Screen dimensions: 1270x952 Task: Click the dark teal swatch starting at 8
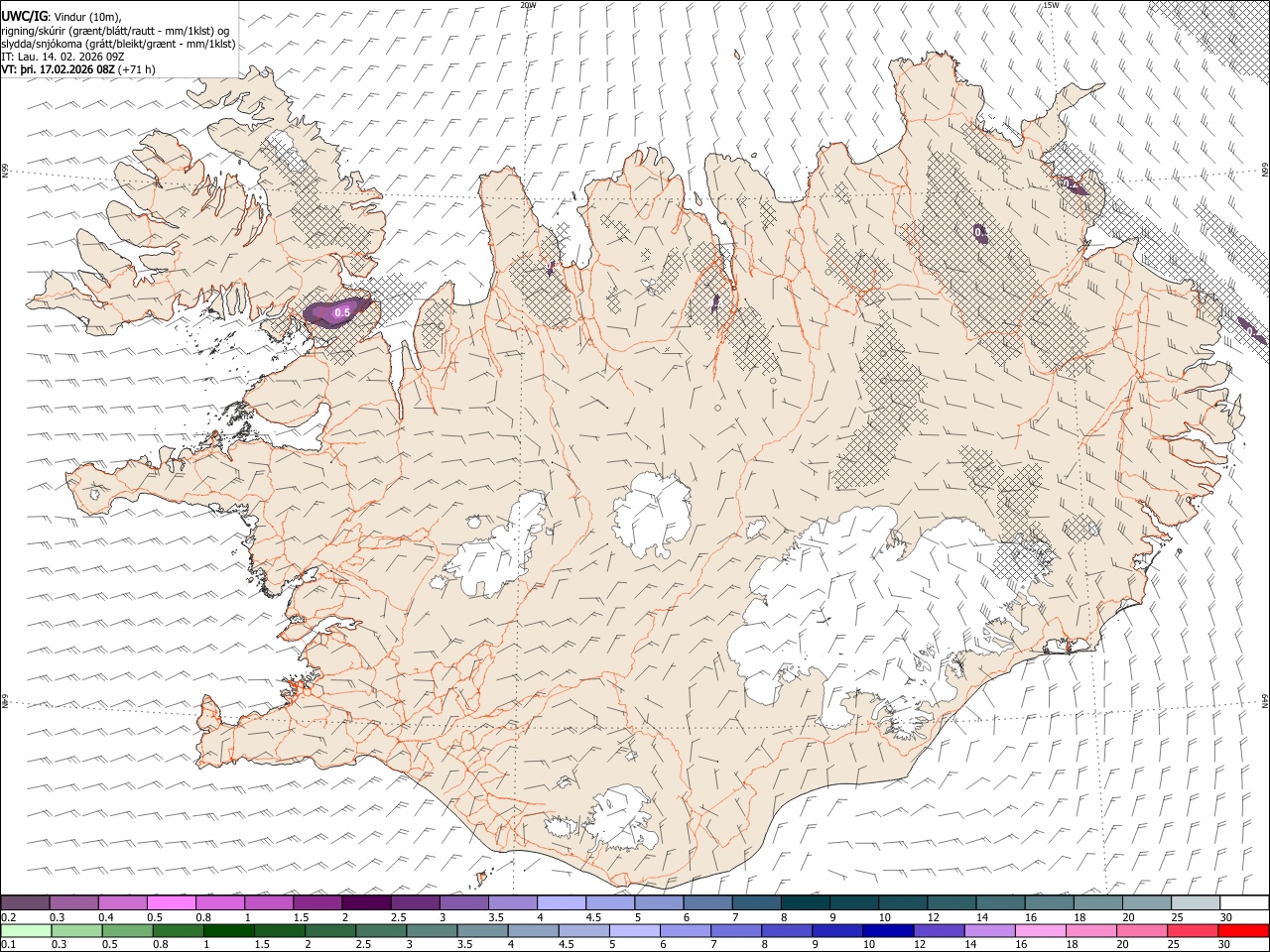805,902
